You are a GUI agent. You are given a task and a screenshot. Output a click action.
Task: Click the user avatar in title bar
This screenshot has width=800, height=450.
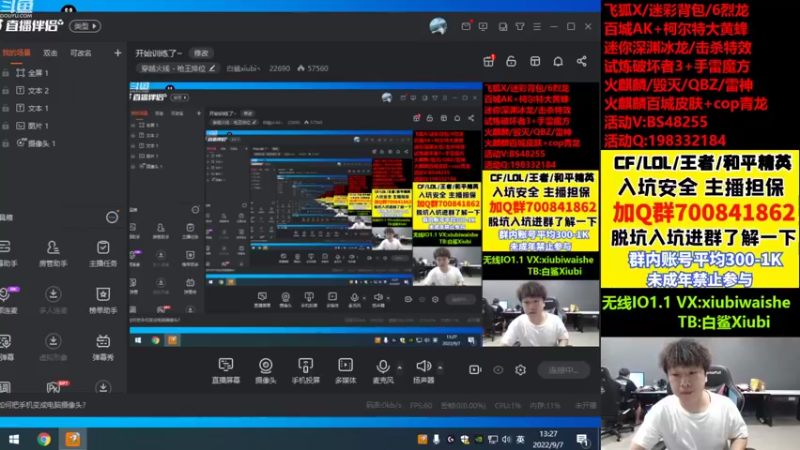click(x=438, y=26)
